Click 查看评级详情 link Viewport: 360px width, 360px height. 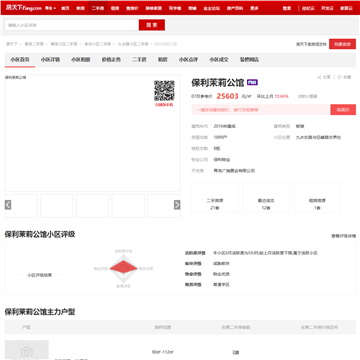(343, 236)
